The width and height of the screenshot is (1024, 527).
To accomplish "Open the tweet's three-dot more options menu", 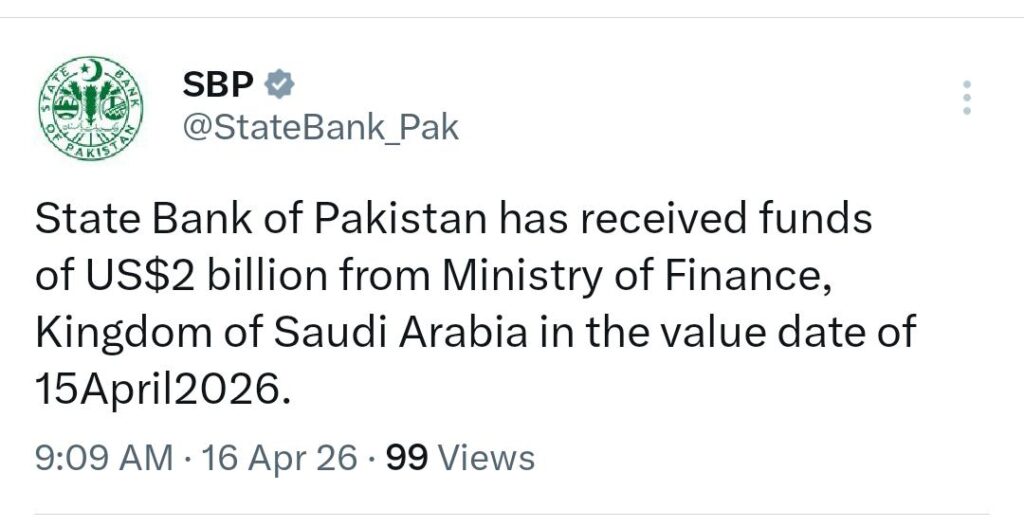I will (966, 98).
